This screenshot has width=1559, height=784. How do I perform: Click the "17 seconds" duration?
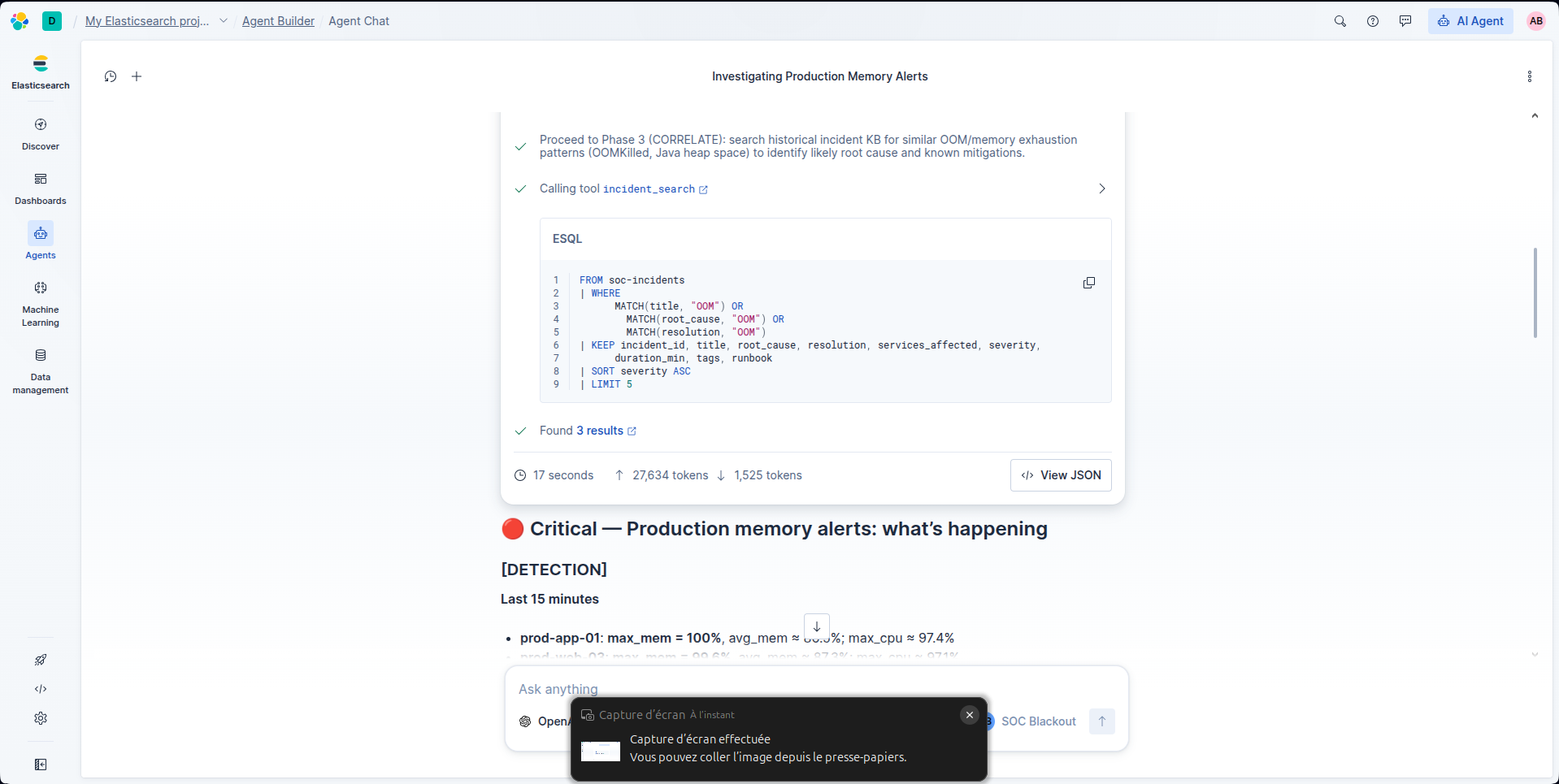coord(563,475)
